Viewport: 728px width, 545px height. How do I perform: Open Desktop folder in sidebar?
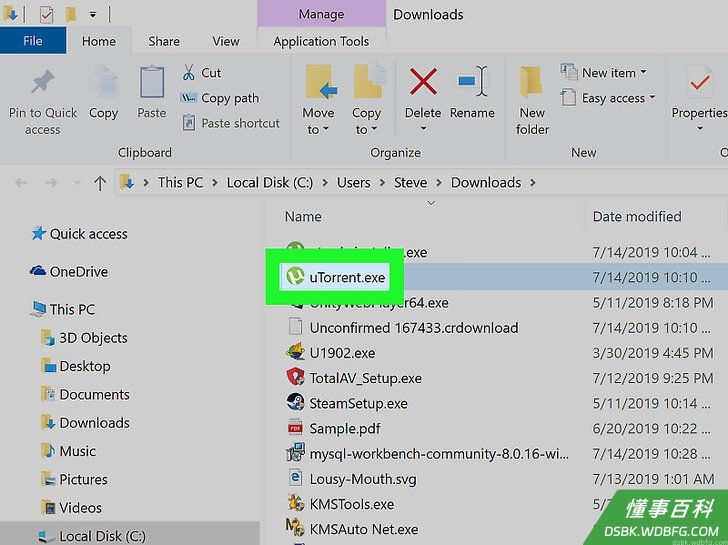pos(76,366)
